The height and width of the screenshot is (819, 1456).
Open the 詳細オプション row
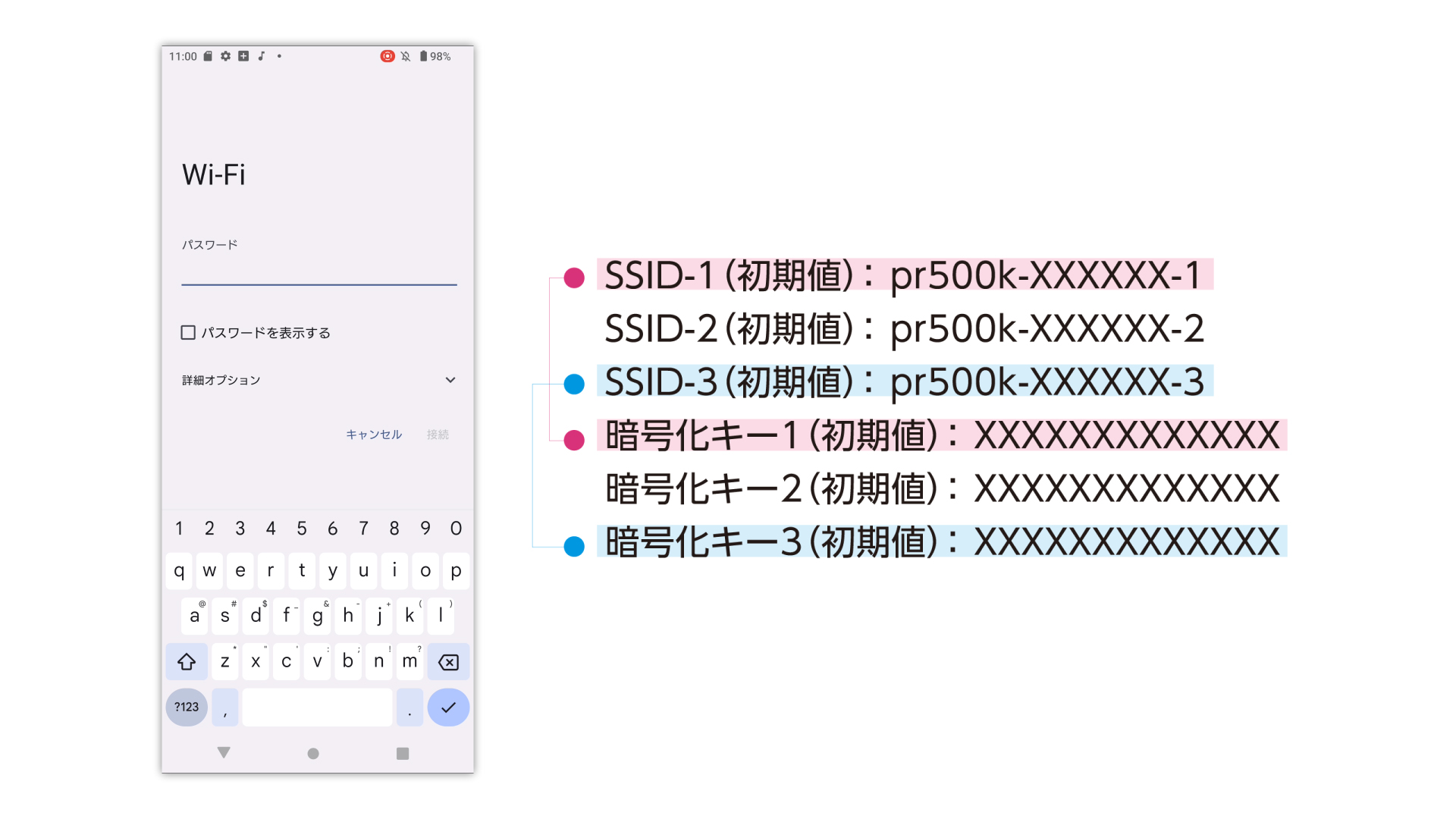(x=221, y=380)
